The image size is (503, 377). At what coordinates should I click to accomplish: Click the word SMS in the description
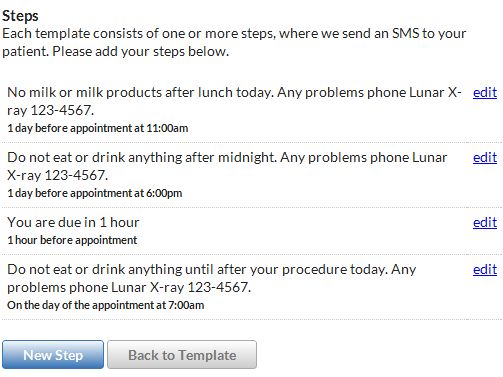coord(405,33)
